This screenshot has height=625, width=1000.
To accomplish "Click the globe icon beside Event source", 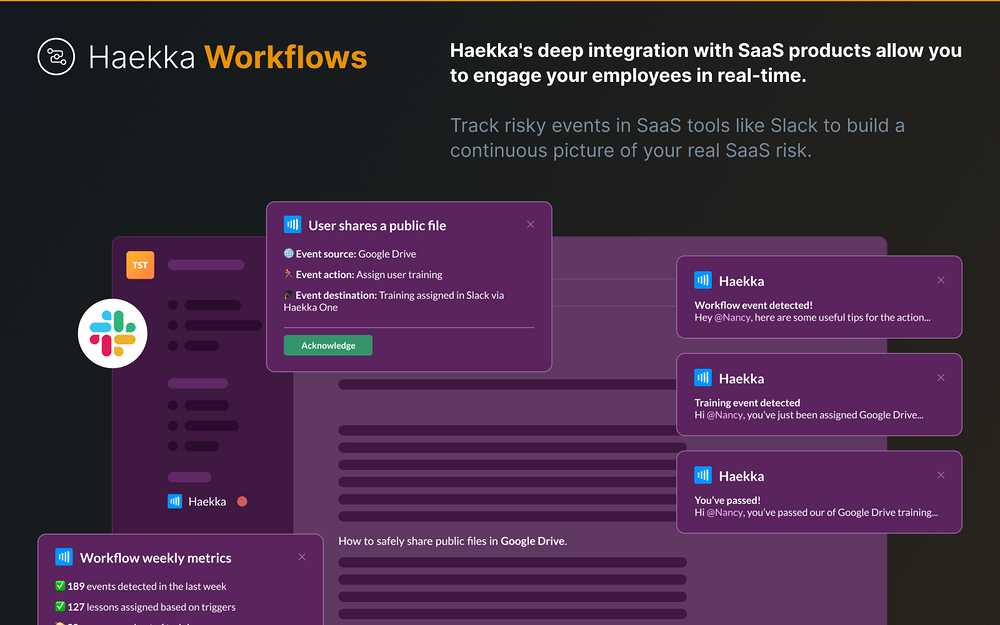I will click(x=288, y=253).
